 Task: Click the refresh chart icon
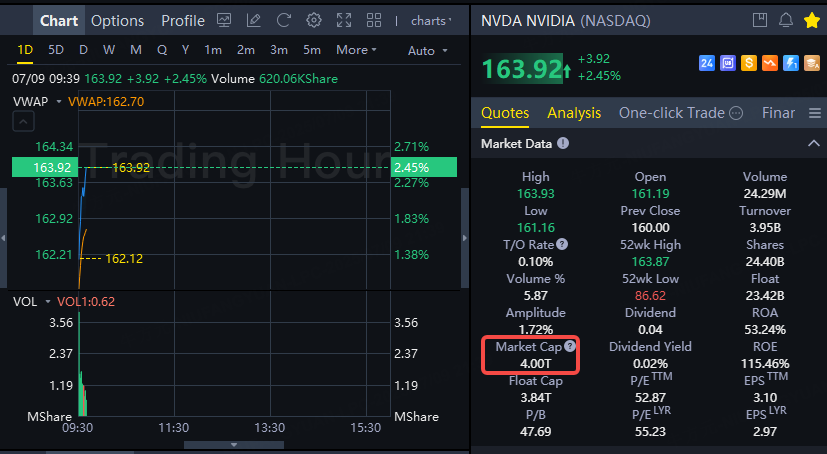pos(284,20)
